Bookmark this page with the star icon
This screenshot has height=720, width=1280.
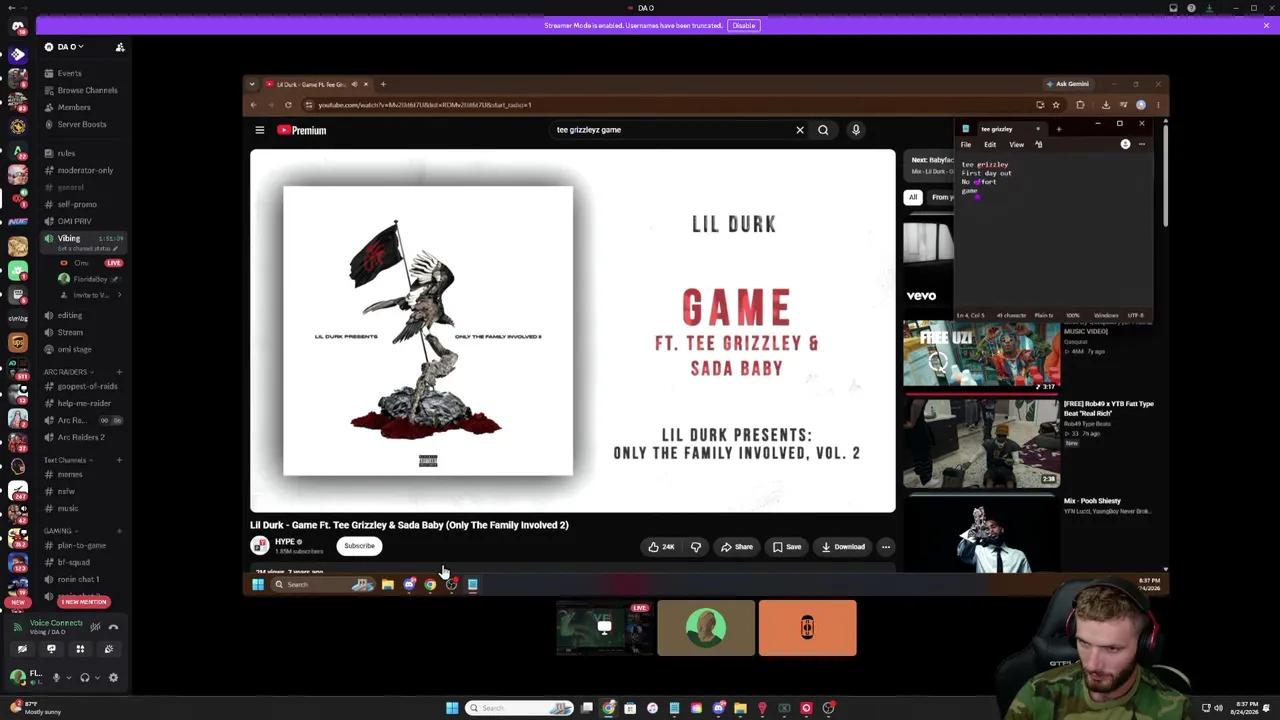coord(1055,105)
